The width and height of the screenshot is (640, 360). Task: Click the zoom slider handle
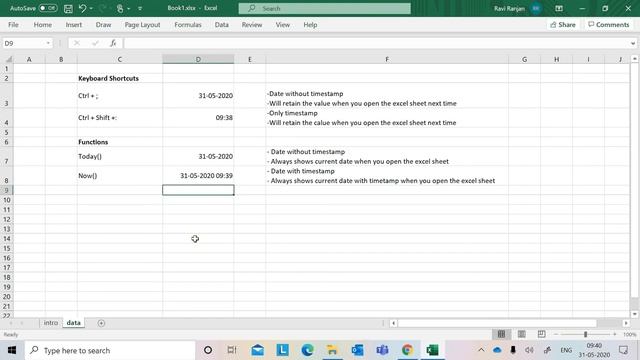585,334
